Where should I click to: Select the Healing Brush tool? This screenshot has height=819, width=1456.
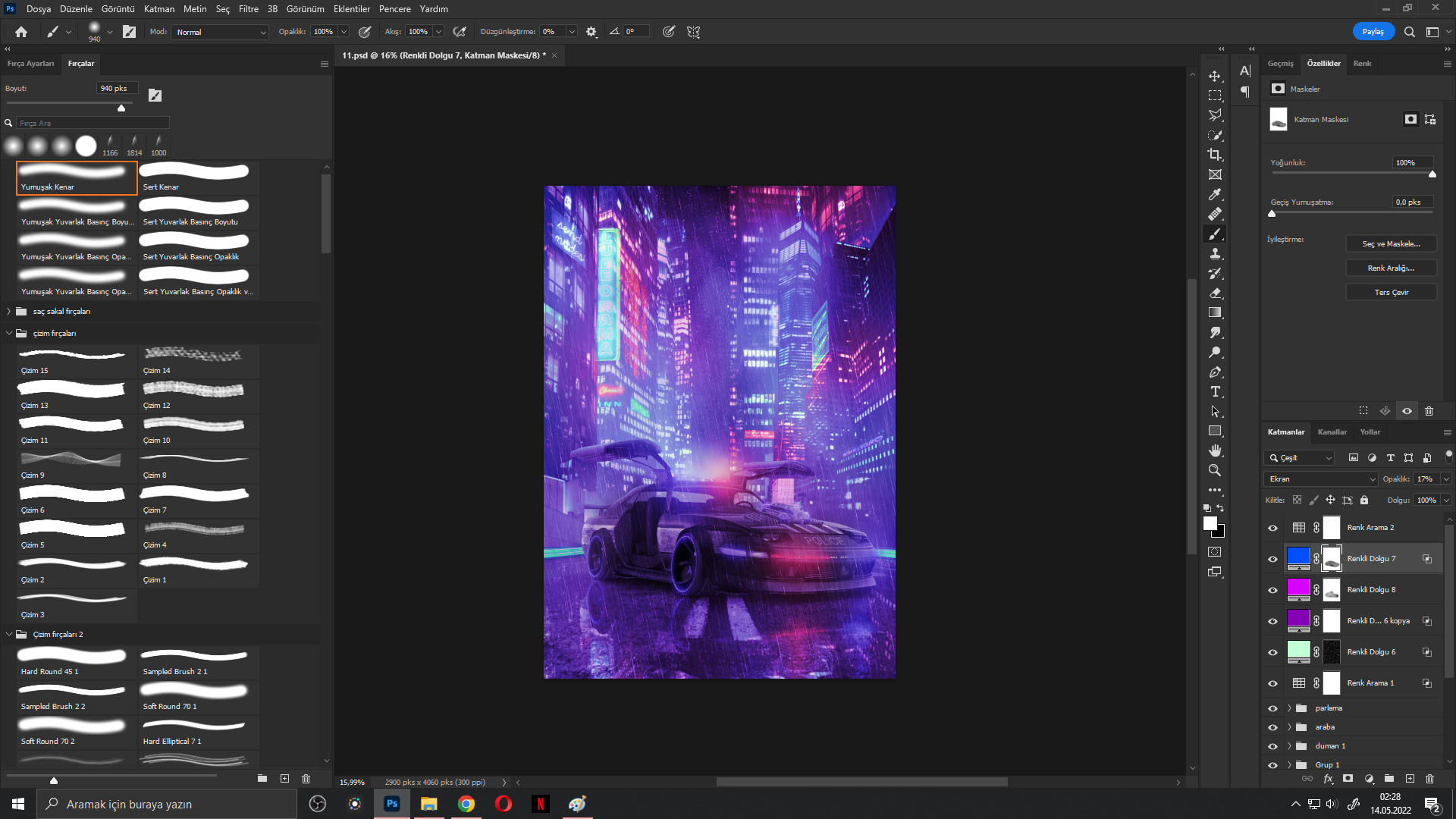tap(1215, 214)
